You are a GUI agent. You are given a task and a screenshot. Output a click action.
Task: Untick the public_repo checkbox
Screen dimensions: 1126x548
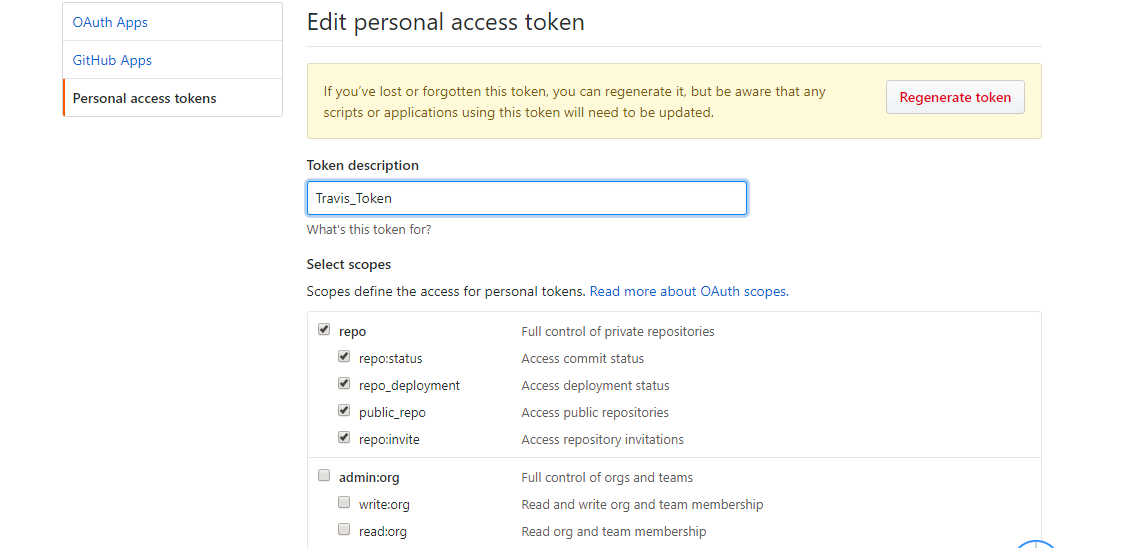(x=344, y=410)
